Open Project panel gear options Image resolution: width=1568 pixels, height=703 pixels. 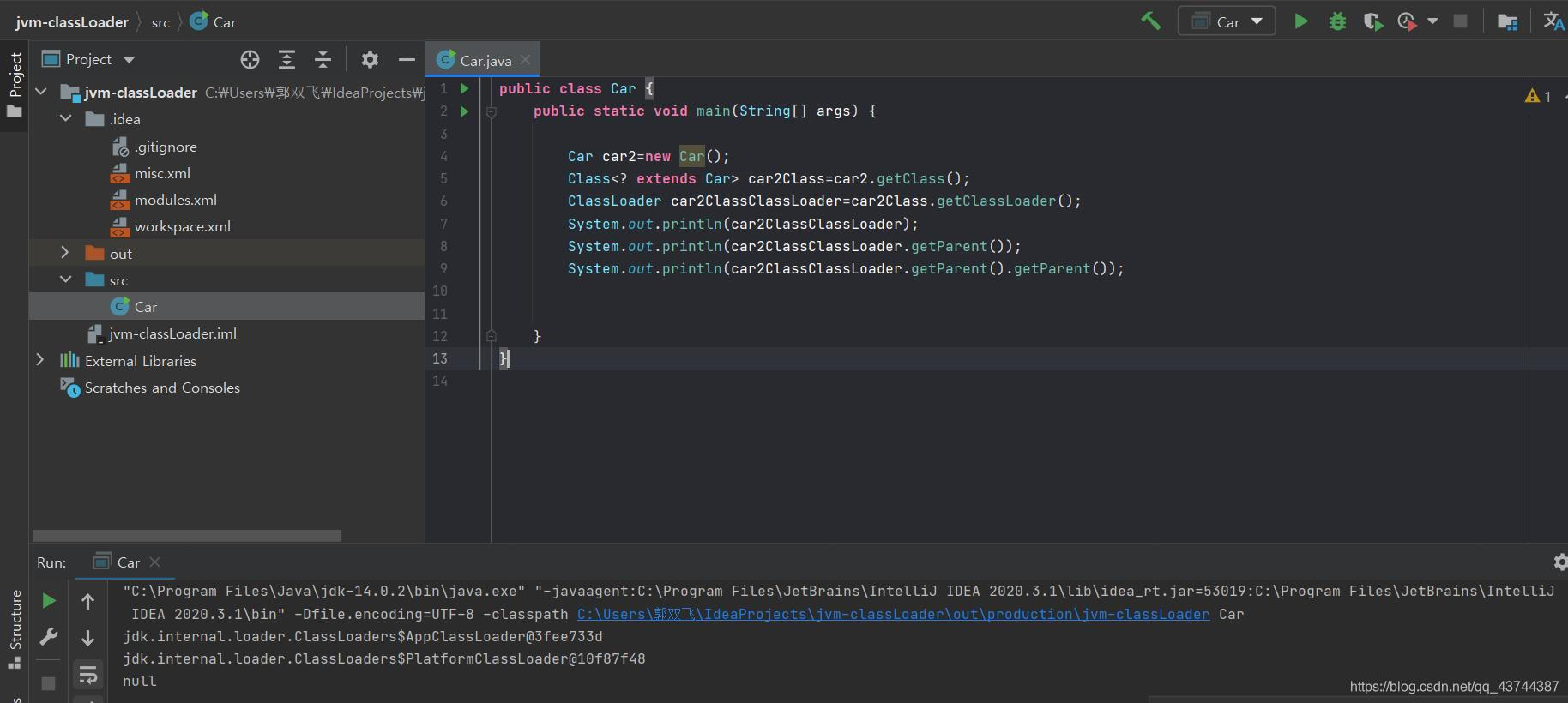tap(370, 59)
